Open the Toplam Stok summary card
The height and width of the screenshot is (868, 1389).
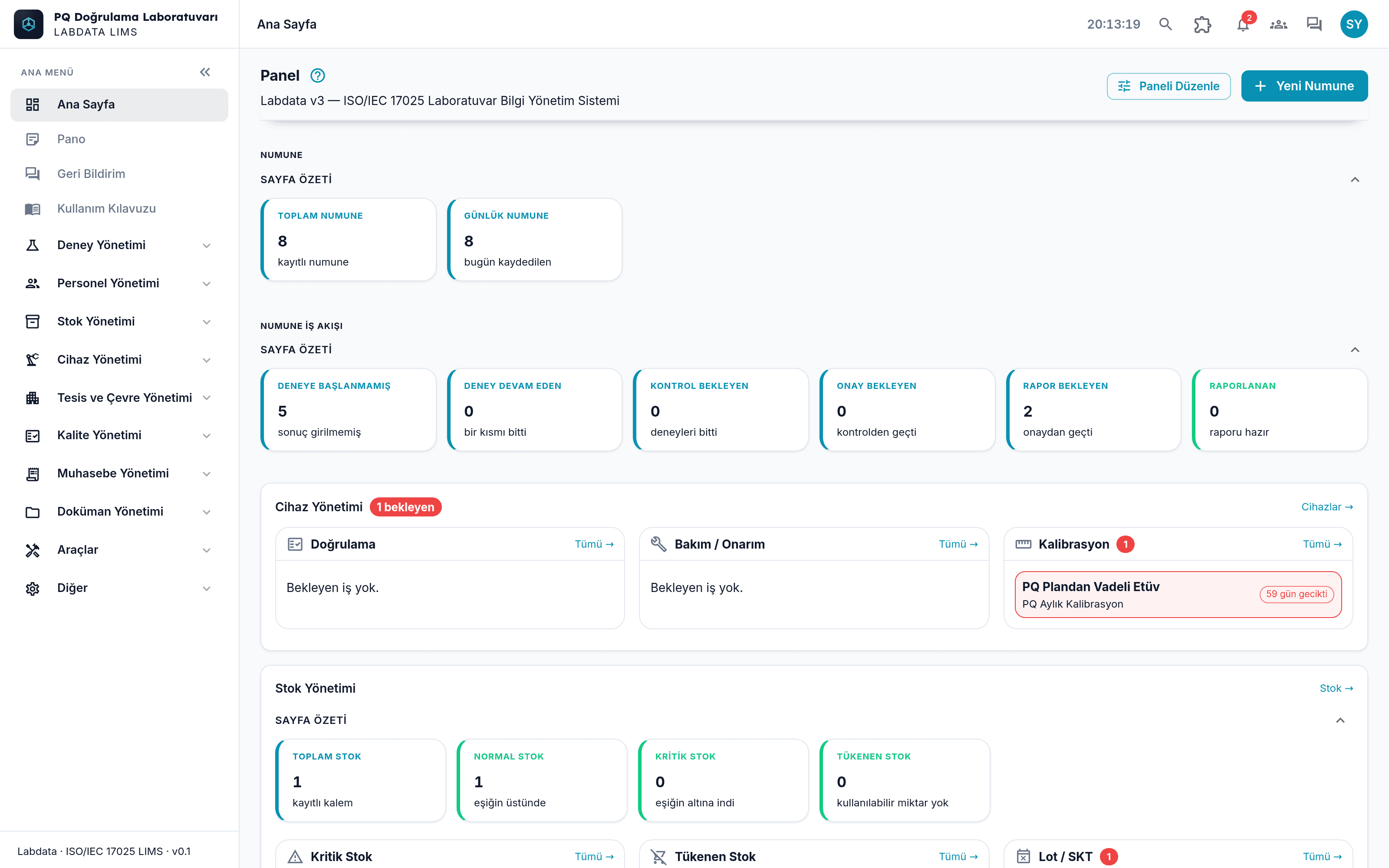pos(360,780)
